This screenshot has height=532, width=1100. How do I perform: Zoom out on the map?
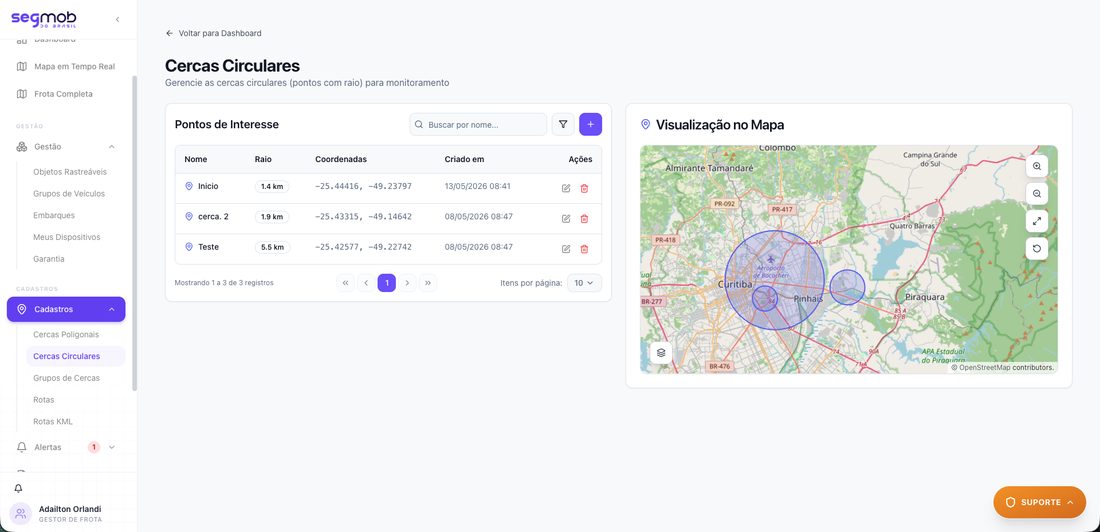(x=1037, y=194)
